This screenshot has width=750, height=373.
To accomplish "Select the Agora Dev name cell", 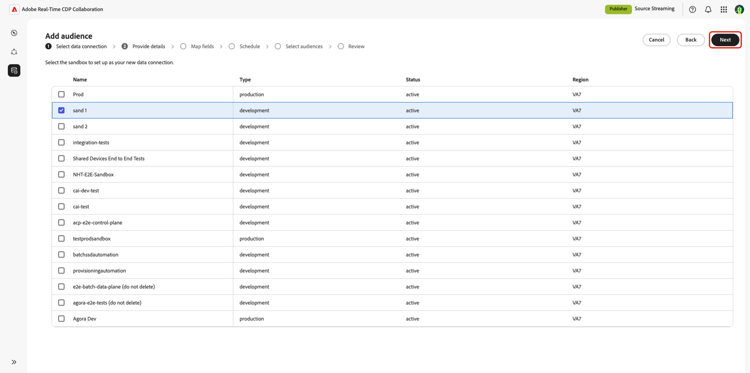I will pos(85,319).
